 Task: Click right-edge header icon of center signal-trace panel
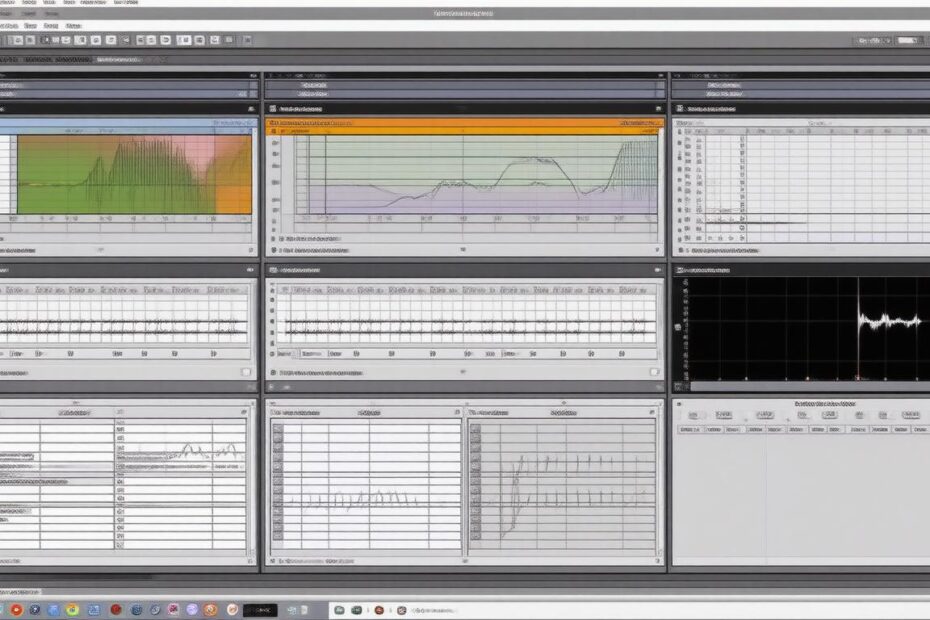(x=657, y=270)
